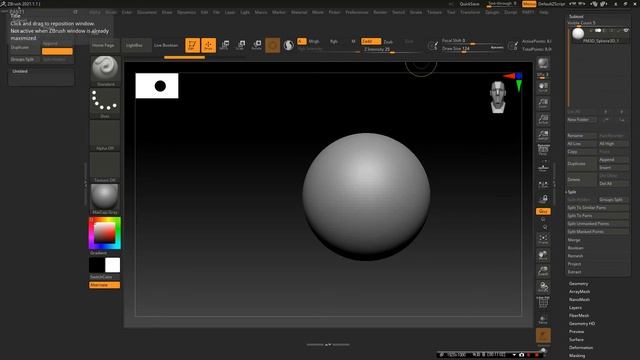This screenshot has width=640, height=360.
Task: Open the MatCap Gray material picker
Action: [105, 199]
